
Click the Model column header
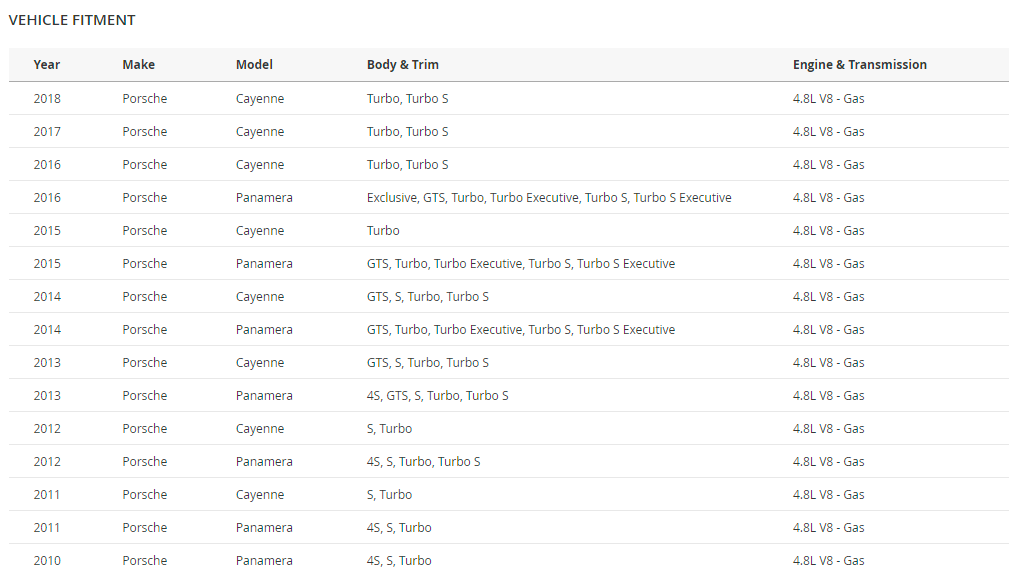coord(254,65)
